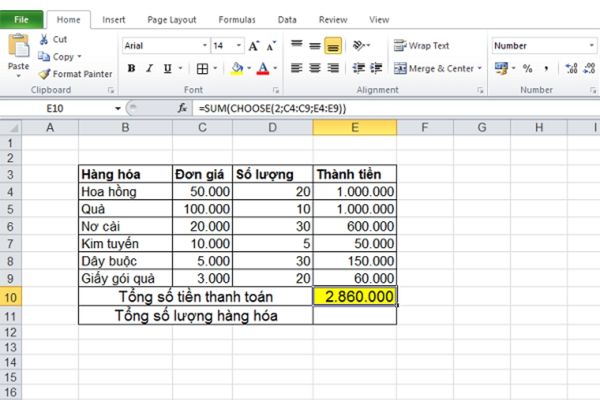The height and width of the screenshot is (400, 600).
Task: Switch to the View tab
Action: pos(379,20)
